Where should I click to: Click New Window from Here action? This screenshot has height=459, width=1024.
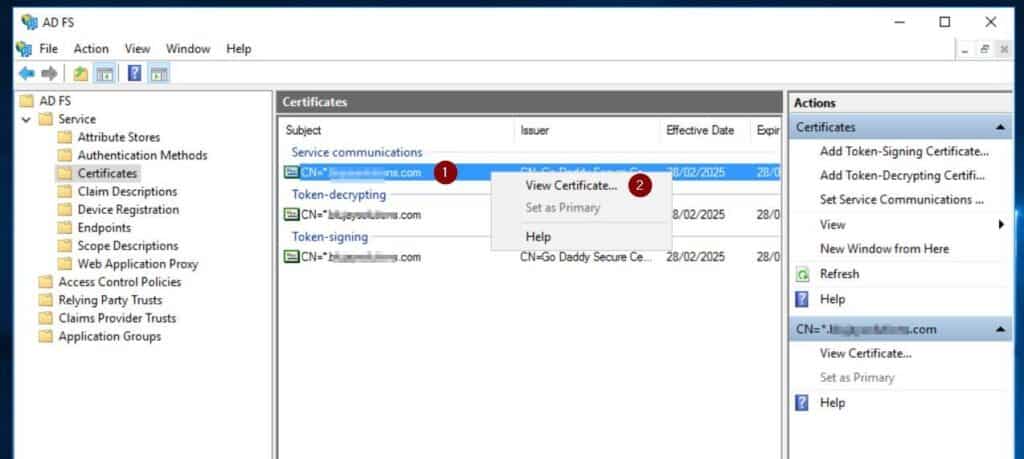(884, 249)
